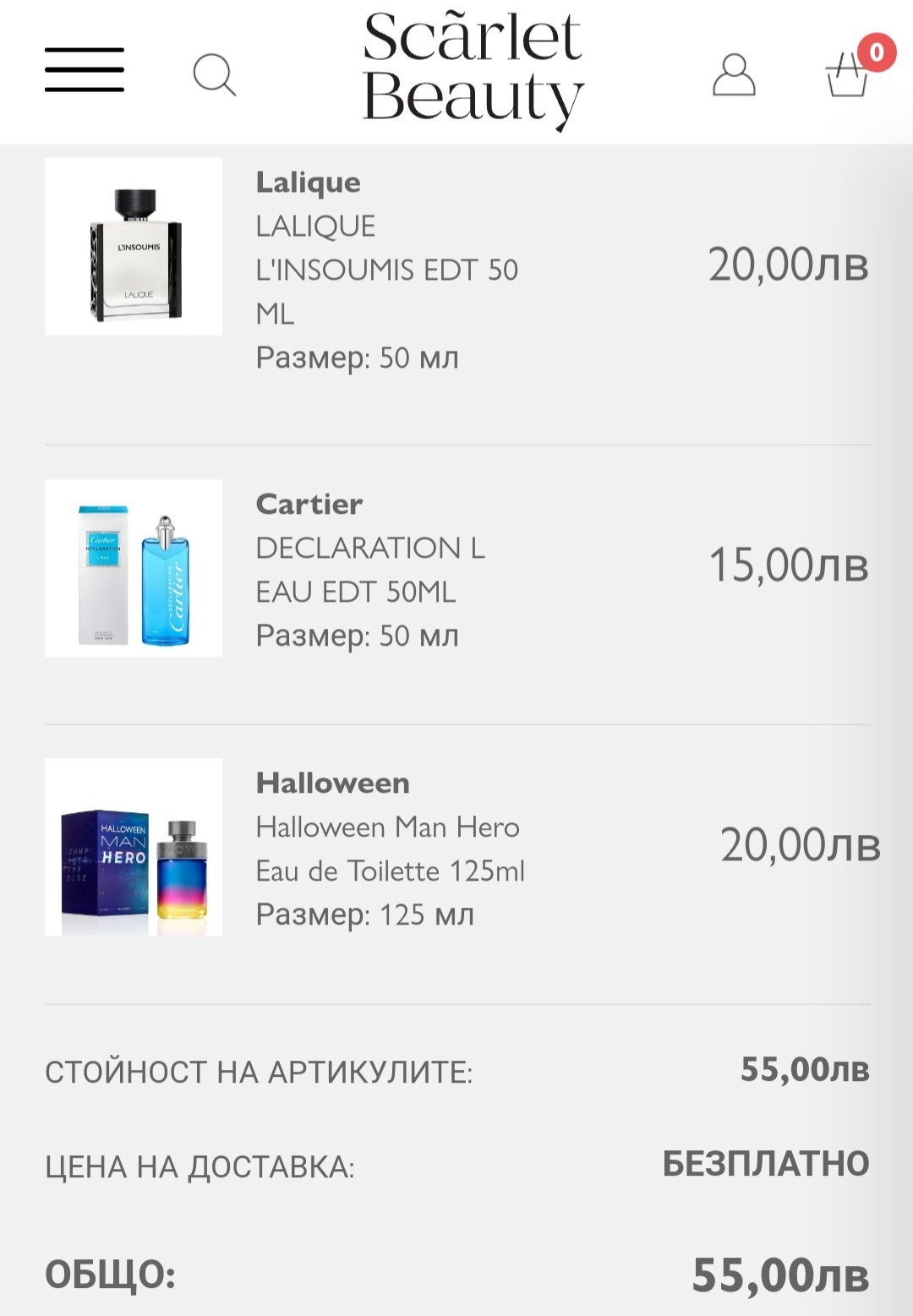Open the Lalique L'Insoumis product image
913x1316 pixels.
click(134, 246)
